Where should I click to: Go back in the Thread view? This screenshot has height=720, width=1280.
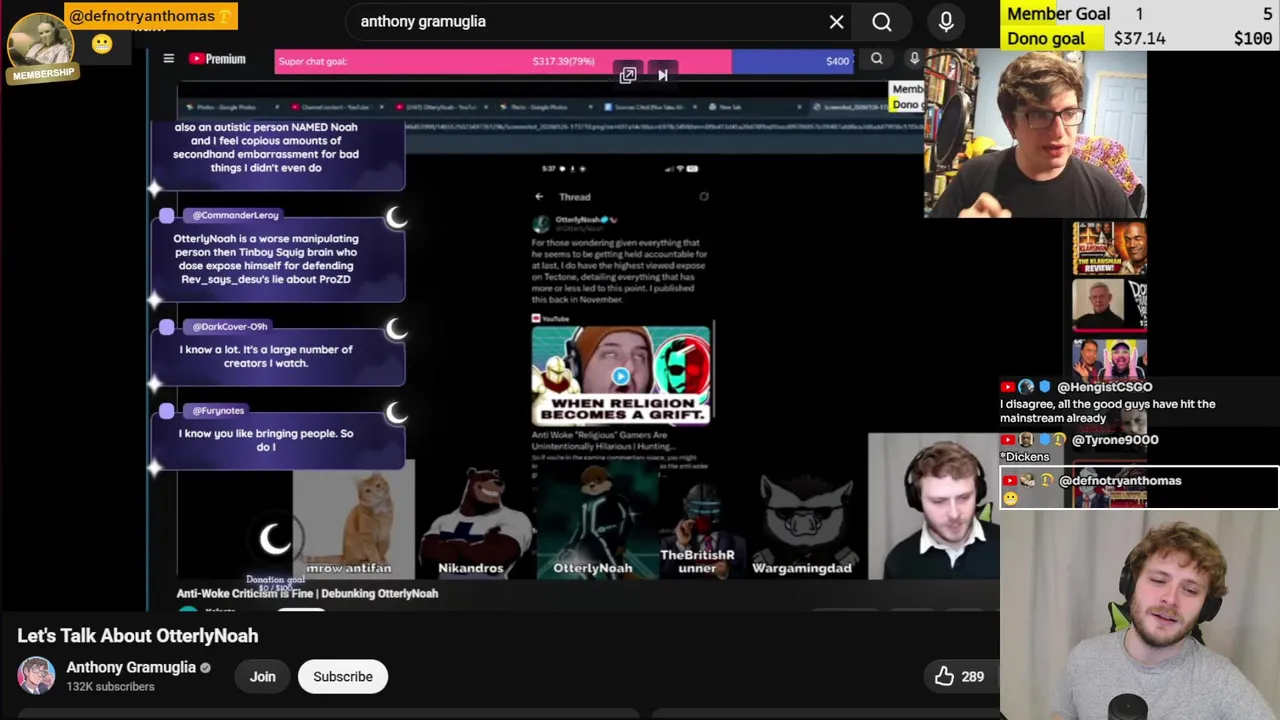[x=539, y=197]
